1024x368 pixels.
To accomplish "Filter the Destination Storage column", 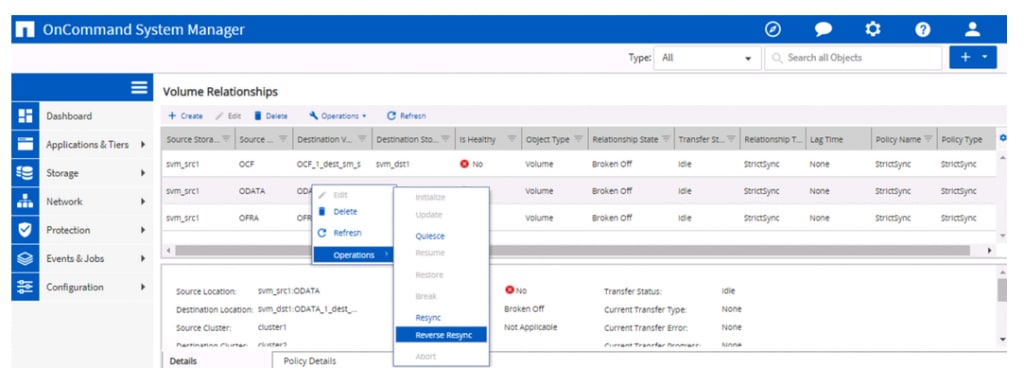I will coord(445,139).
